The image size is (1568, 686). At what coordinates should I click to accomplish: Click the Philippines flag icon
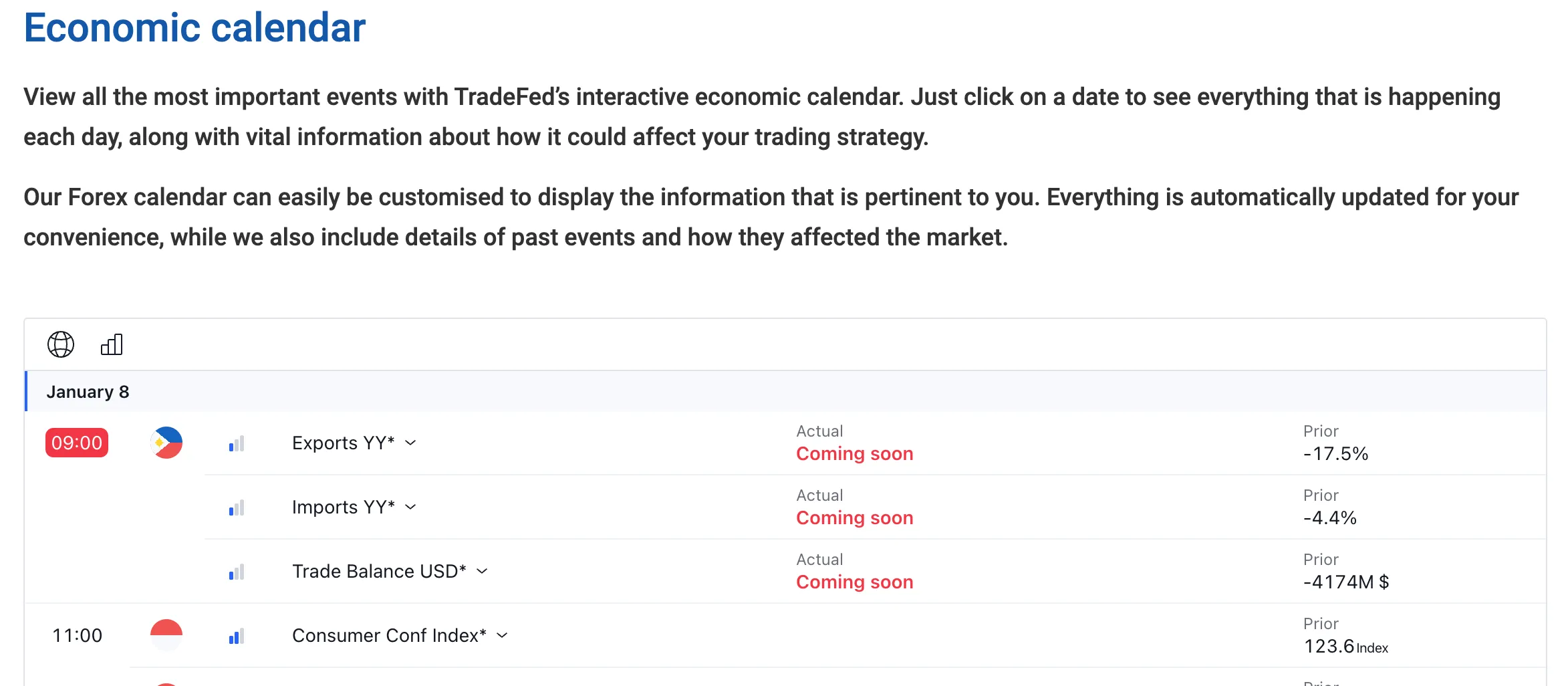[x=166, y=443]
